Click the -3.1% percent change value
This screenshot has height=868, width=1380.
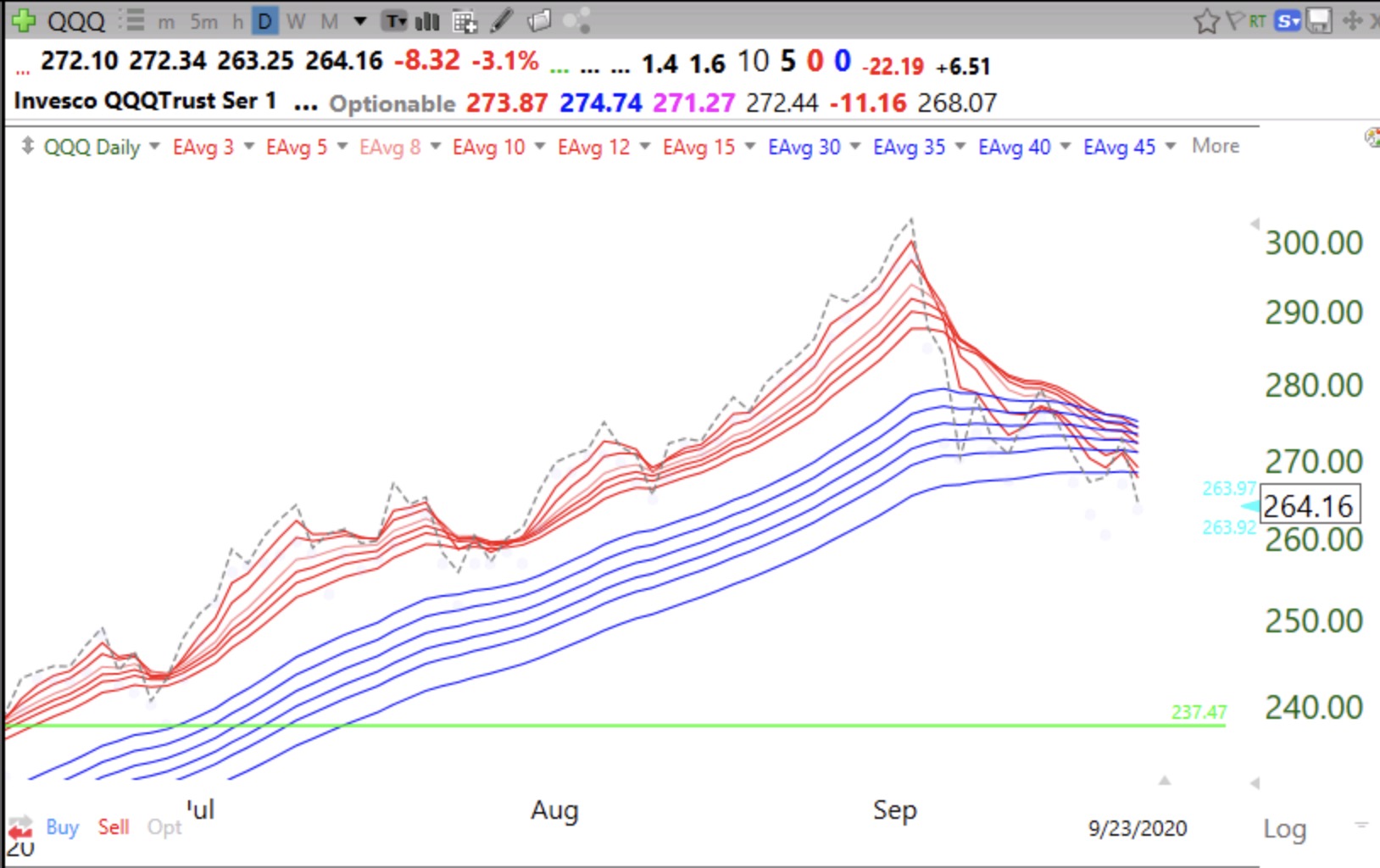coord(505,60)
